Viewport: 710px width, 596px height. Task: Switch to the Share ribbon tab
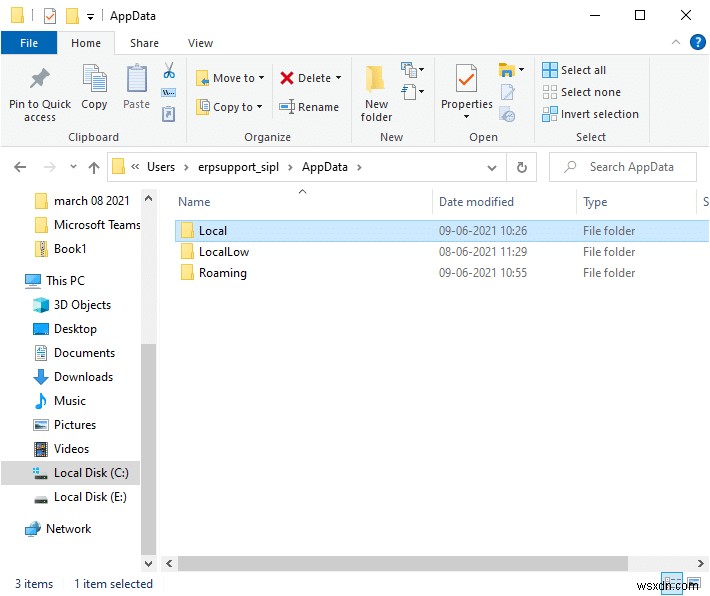pyautogui.click(x=144, y=43)
